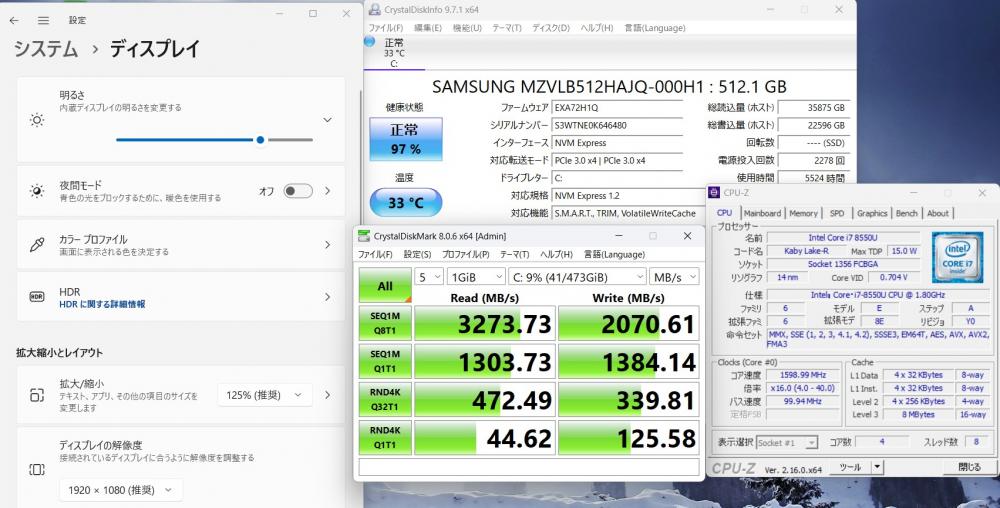
Task: Switch to CPU-Z Mainboard tab
Action: pyautogui.click(x=762, y=214)
